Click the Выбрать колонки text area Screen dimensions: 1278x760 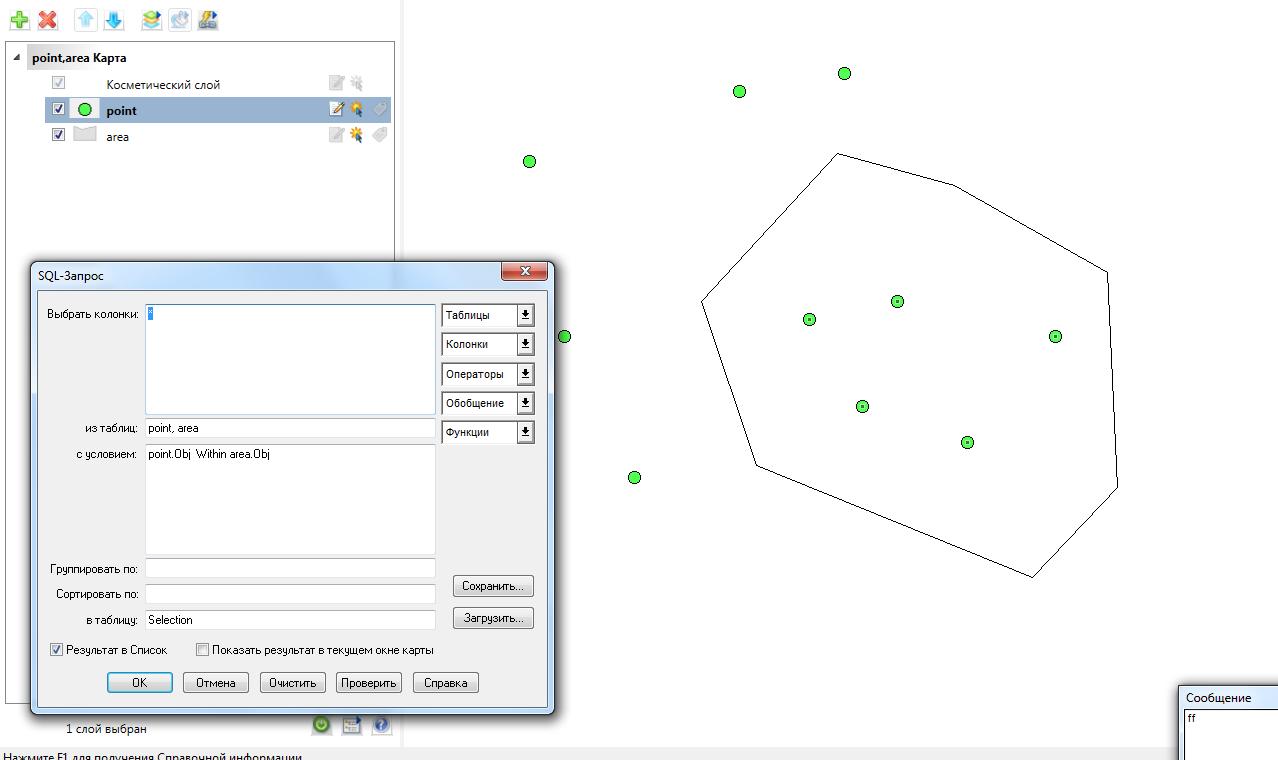click(x=290, y=360)
